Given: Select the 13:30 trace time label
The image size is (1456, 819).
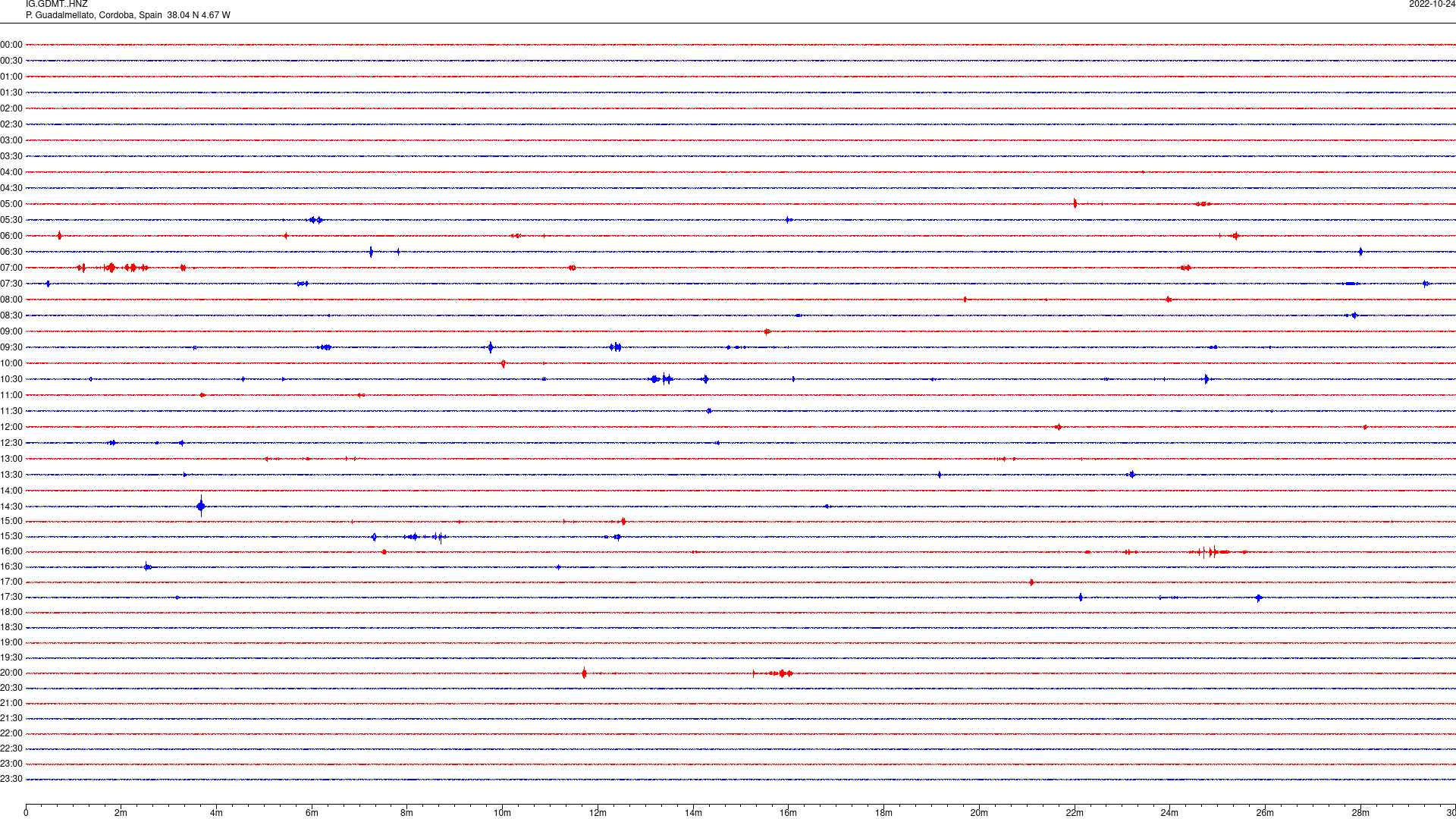Looking at the screenshot, I should click(x=11, y=475).
